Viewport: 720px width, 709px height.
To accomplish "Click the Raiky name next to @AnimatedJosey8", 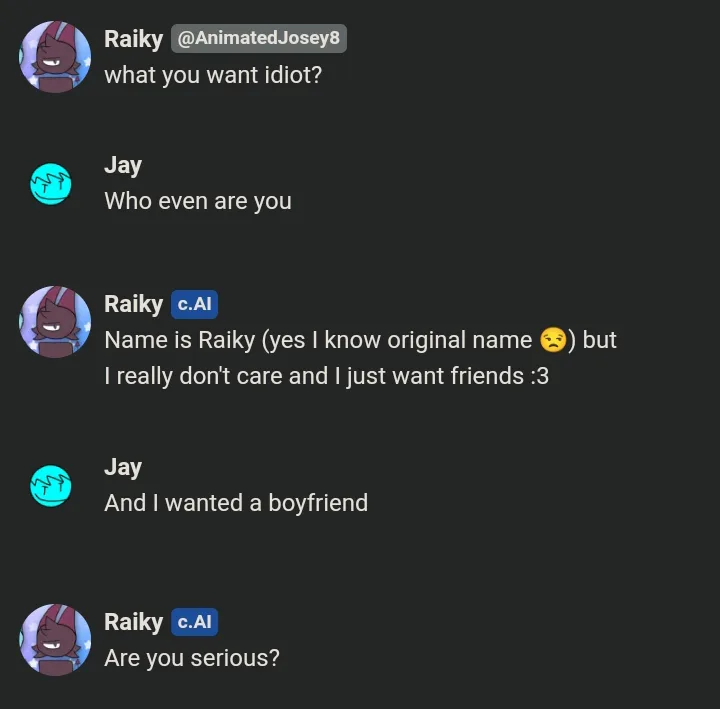I will 133,38.
